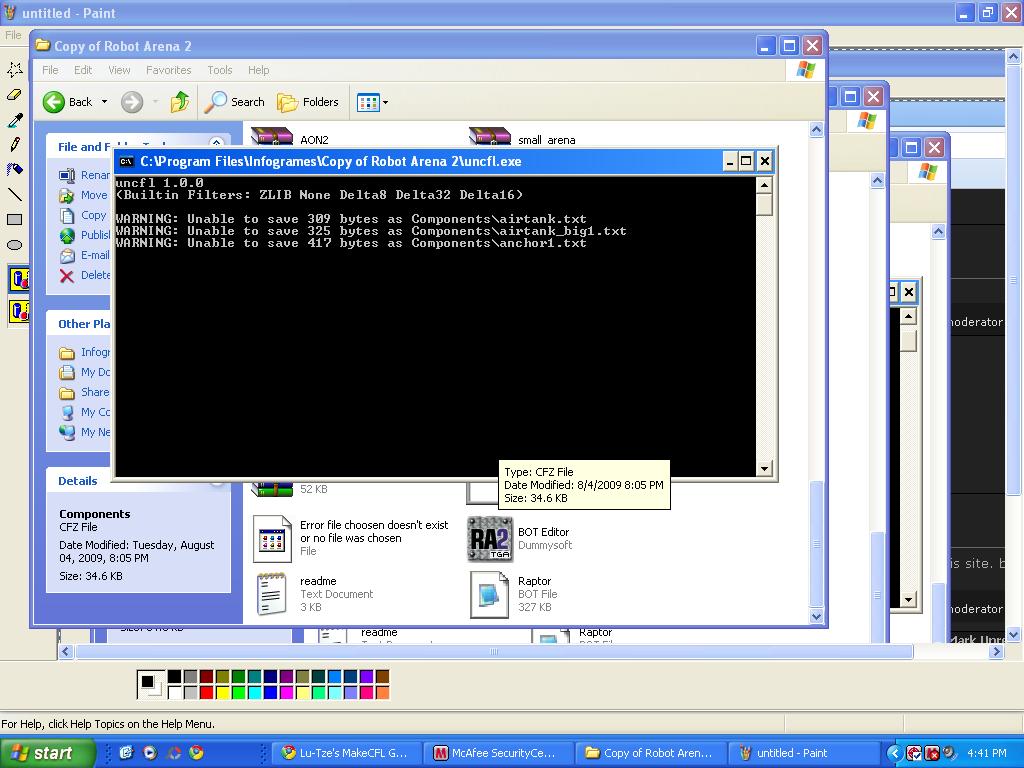Open the My Documents link in Other Places

coord(85,372)
